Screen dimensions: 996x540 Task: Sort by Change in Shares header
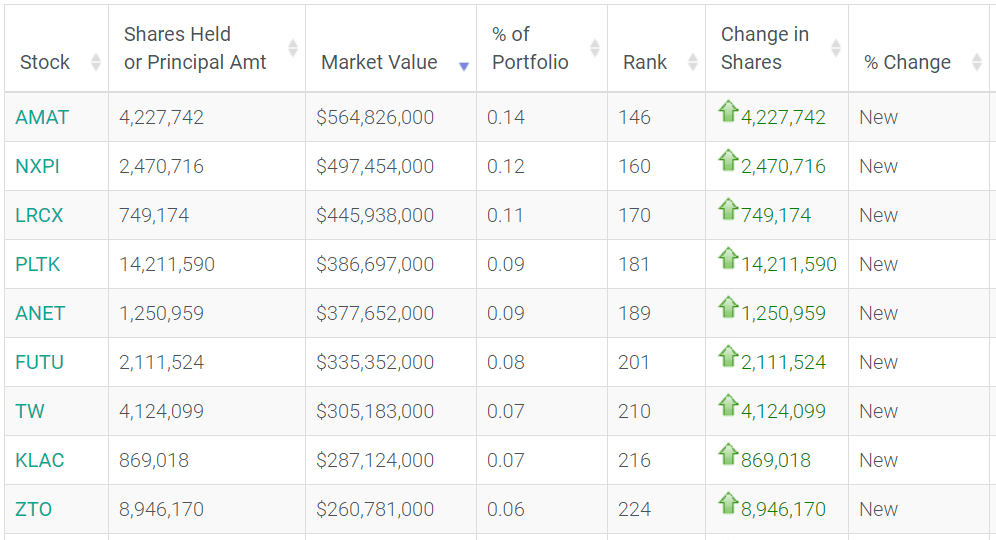click(x=765, y=48)
